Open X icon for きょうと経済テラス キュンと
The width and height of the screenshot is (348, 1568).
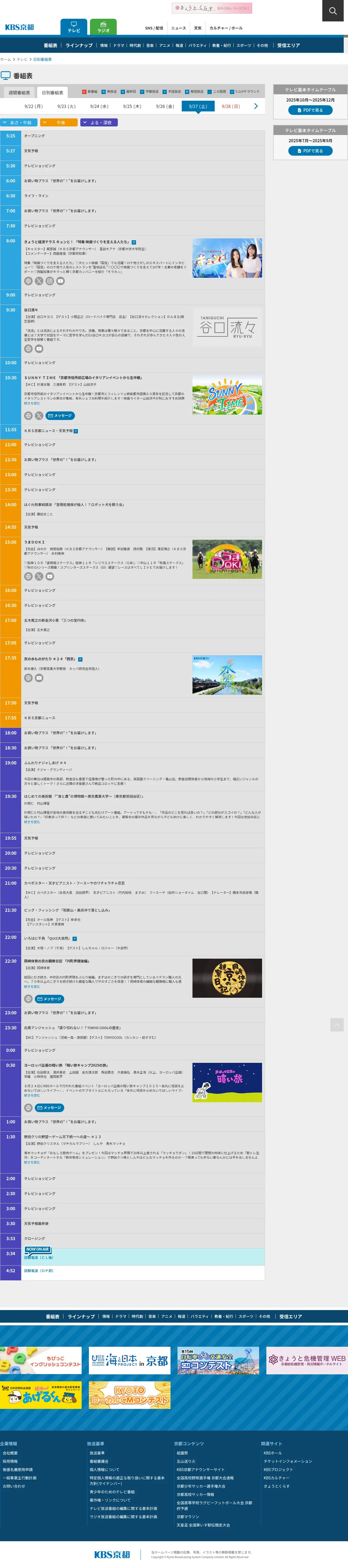(x=39, y=281)
